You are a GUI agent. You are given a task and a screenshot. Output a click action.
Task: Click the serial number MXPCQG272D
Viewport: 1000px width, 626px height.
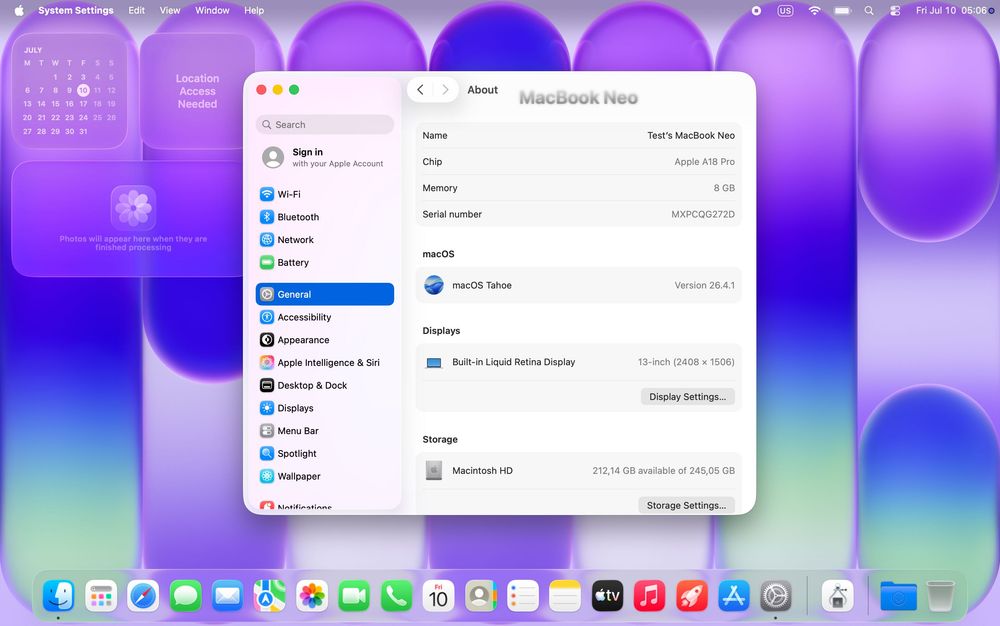click(x=703, y=215)
